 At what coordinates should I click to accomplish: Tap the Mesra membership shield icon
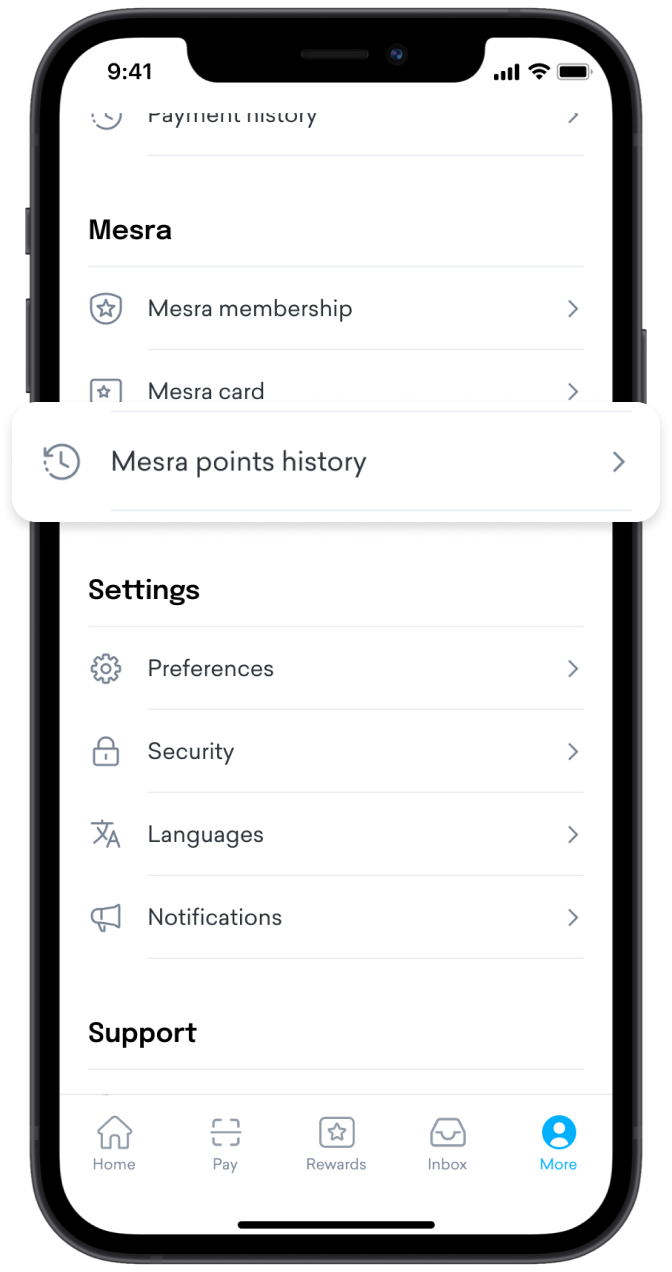[105, 309]
